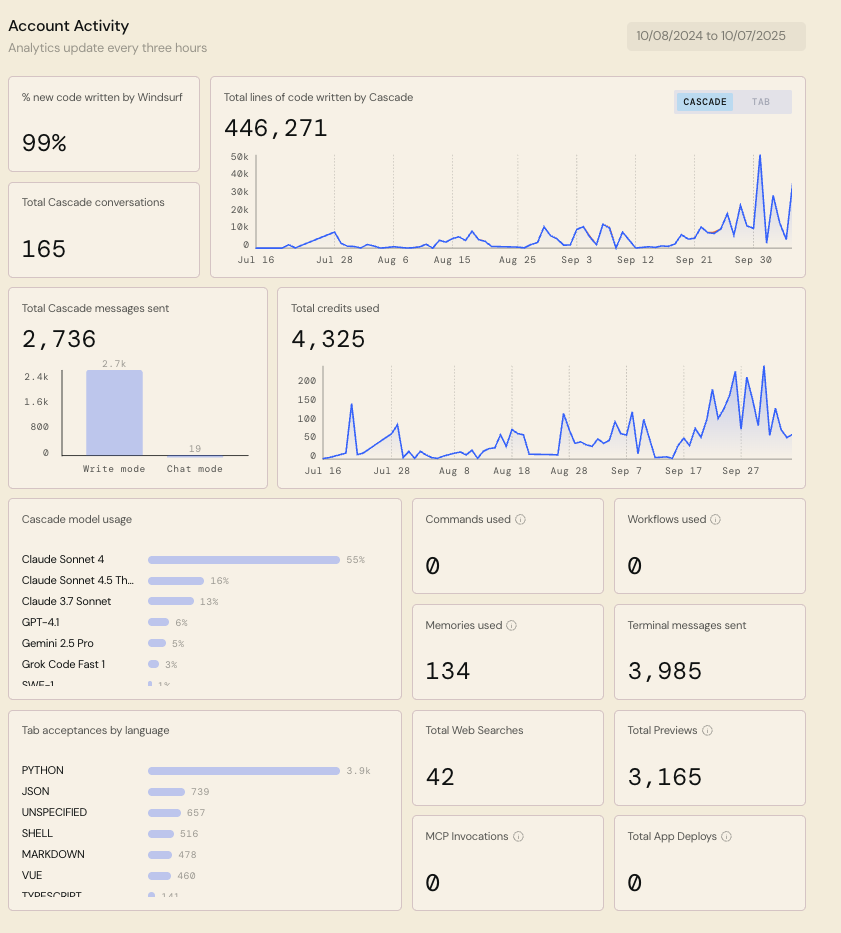Click the info icon beside Total App Deploys
841x933 pixels.
(727, 837)
